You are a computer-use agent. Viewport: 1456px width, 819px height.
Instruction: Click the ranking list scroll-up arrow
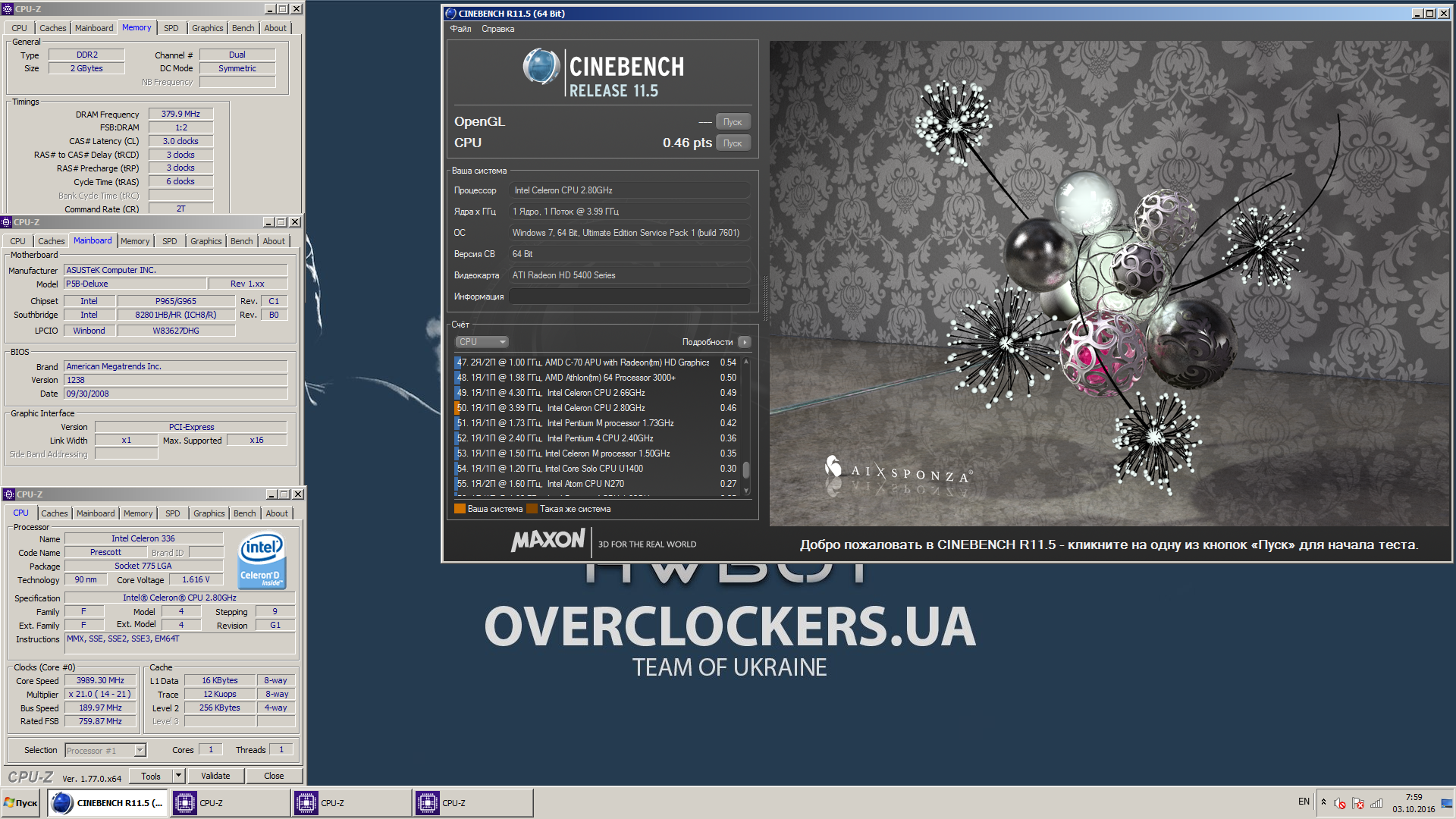click(x=746, y=362)
